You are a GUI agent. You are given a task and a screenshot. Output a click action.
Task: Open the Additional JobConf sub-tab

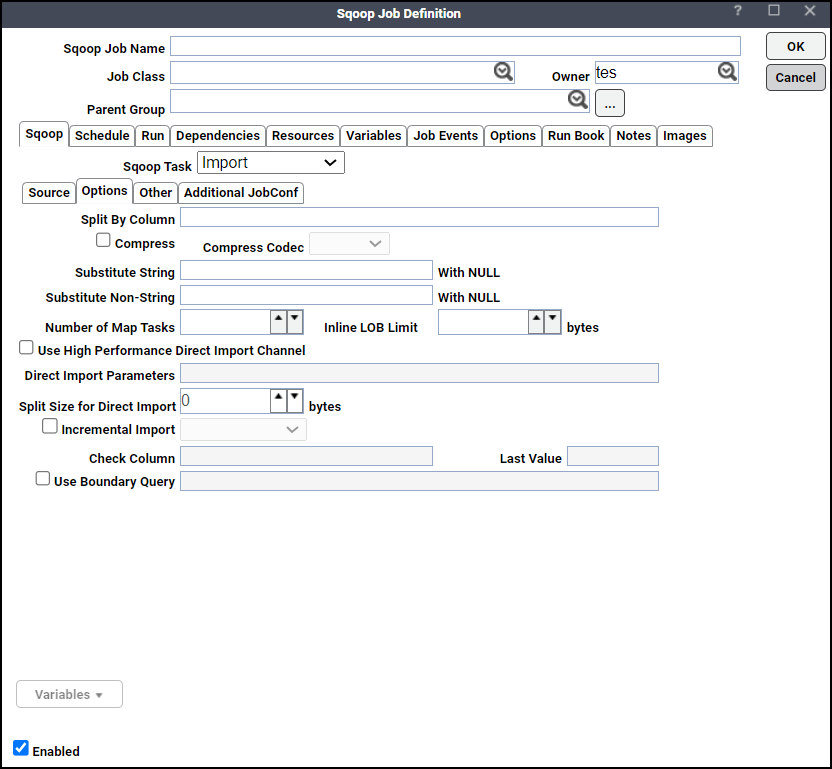tap(241, 193)
